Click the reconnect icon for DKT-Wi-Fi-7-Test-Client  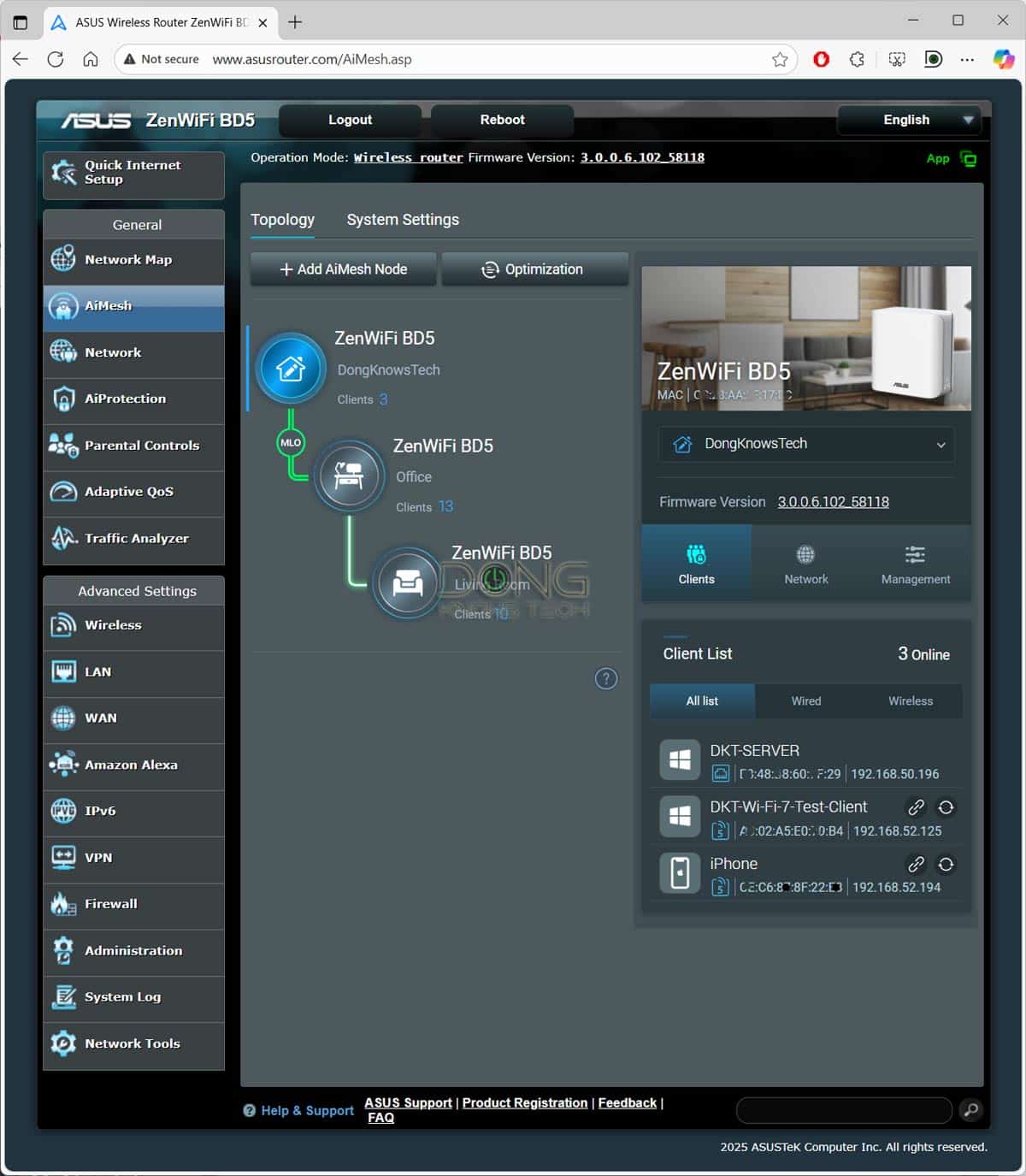(x=946, y=807)
